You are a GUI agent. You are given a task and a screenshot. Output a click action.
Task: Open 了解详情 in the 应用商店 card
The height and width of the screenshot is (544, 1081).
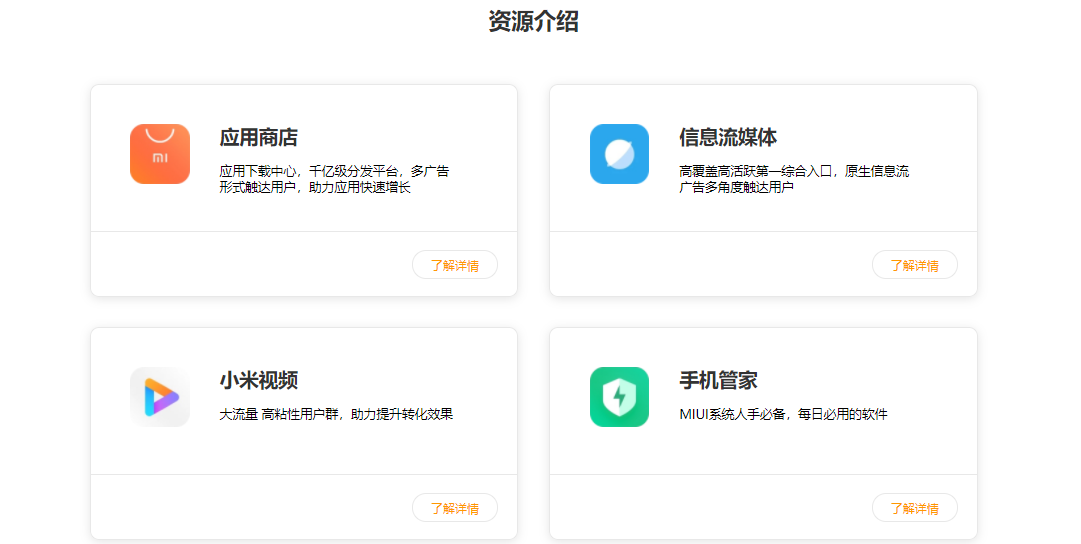tap(455, 265)
